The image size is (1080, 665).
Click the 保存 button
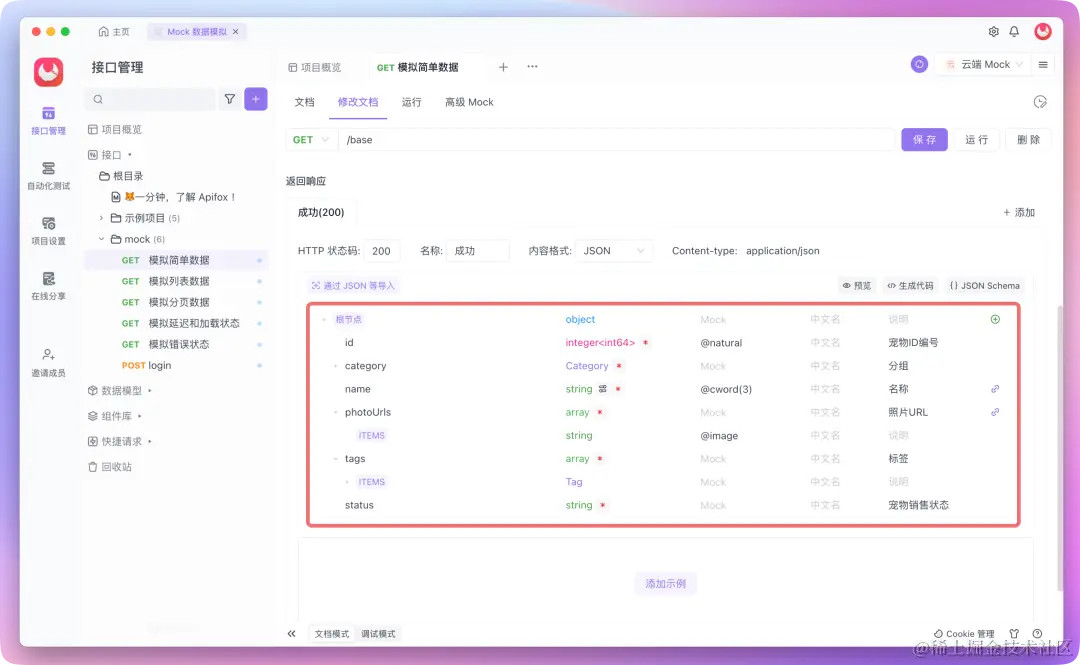coord(924,140)
